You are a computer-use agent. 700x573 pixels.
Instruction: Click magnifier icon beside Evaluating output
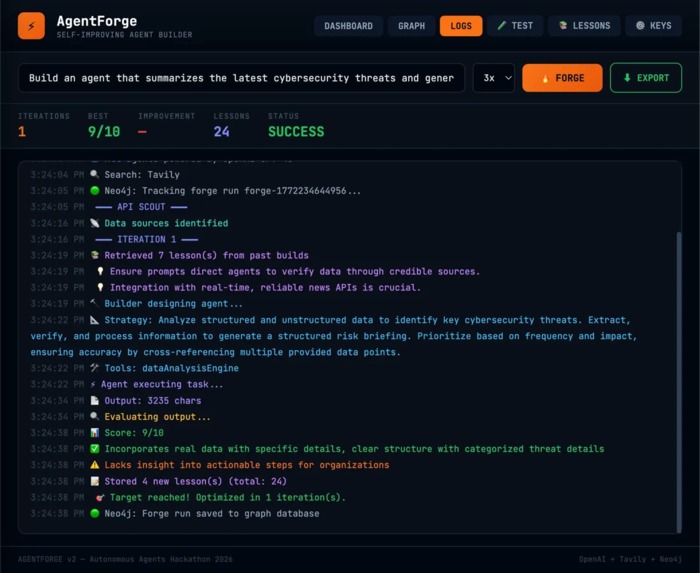tap(95, 416)
